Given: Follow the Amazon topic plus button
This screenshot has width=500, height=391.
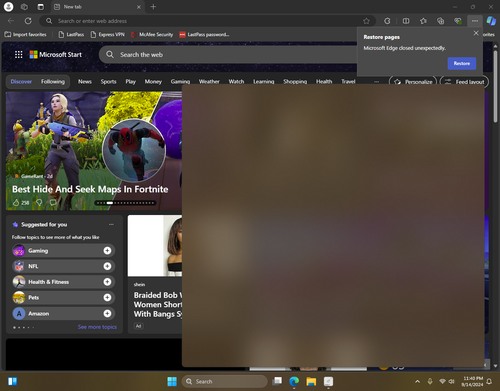Looking at the screenshot, I should [x=107, y=314].
